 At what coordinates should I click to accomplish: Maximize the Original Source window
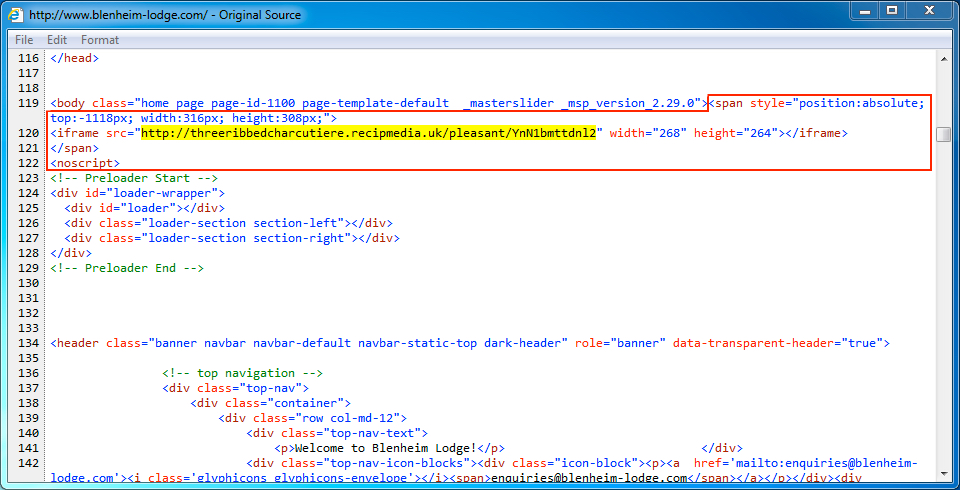tap(892, 10)
